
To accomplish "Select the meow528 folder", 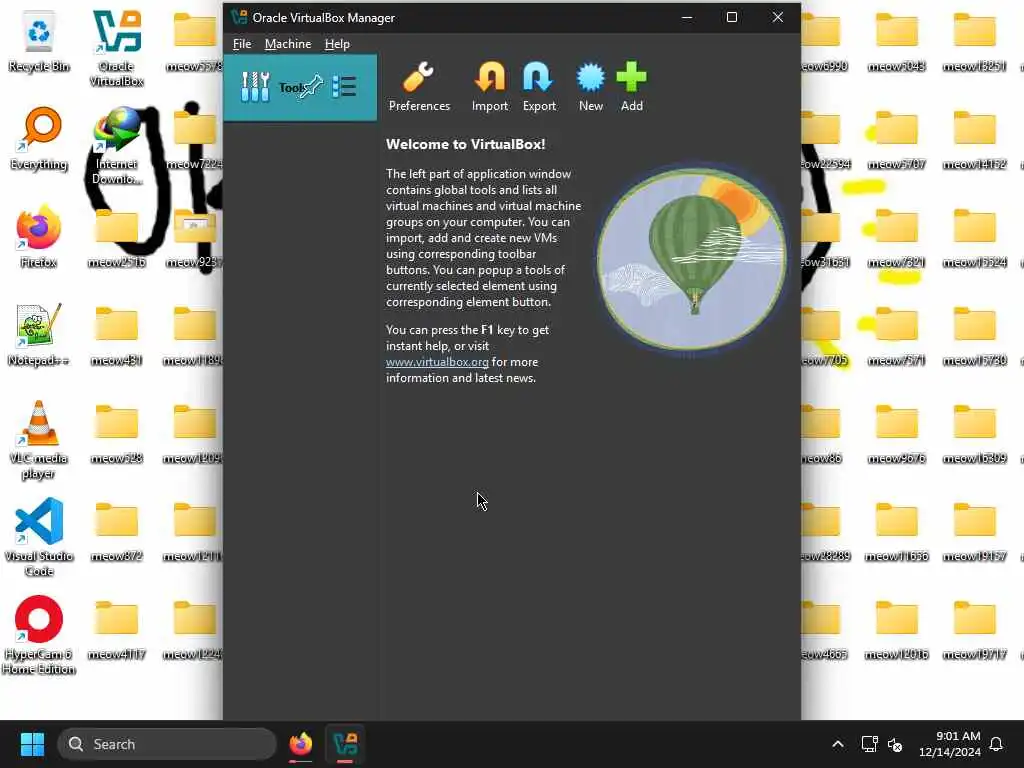I will click(116, 433).
